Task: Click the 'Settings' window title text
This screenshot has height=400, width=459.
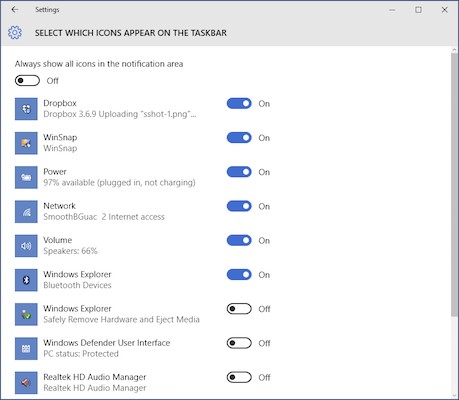Action: pyautogui.click(x=47, y=10)
